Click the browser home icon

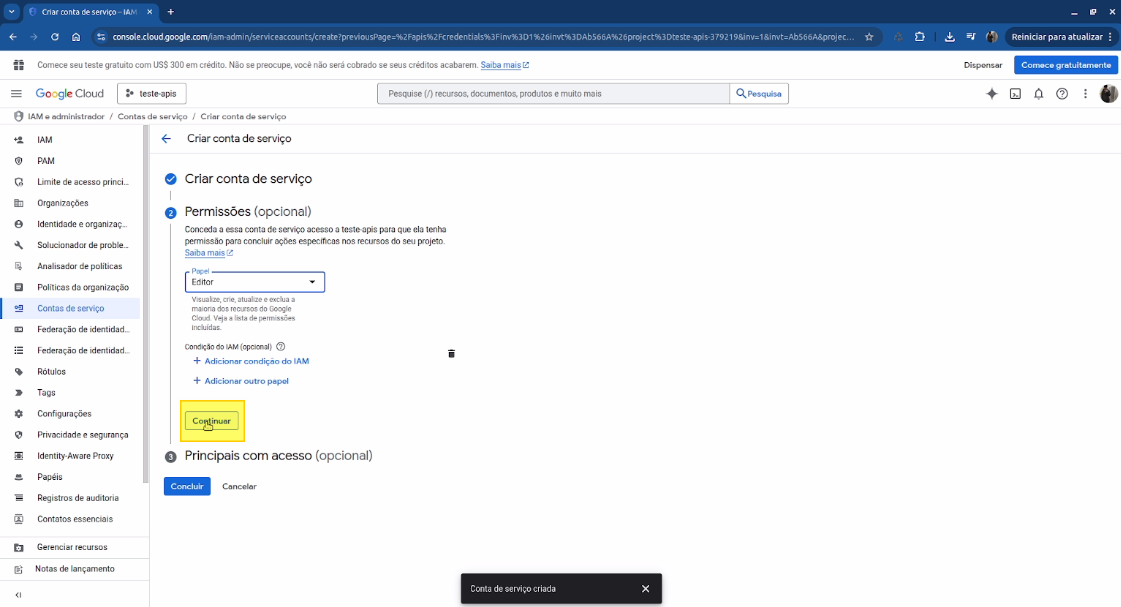76,36
